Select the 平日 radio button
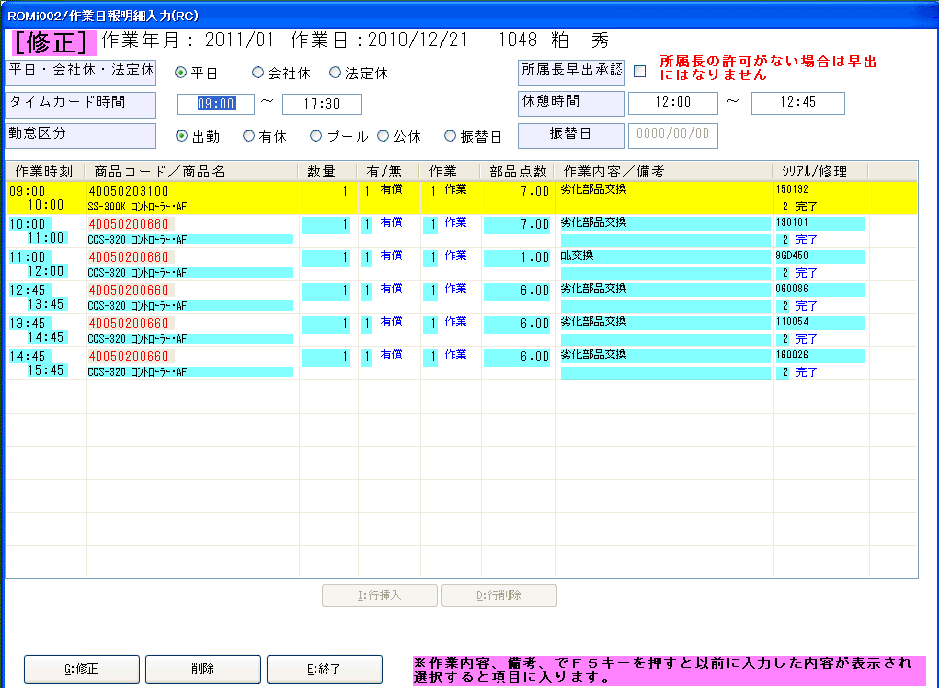Screen dimensions: 947x688 [181, 72]
